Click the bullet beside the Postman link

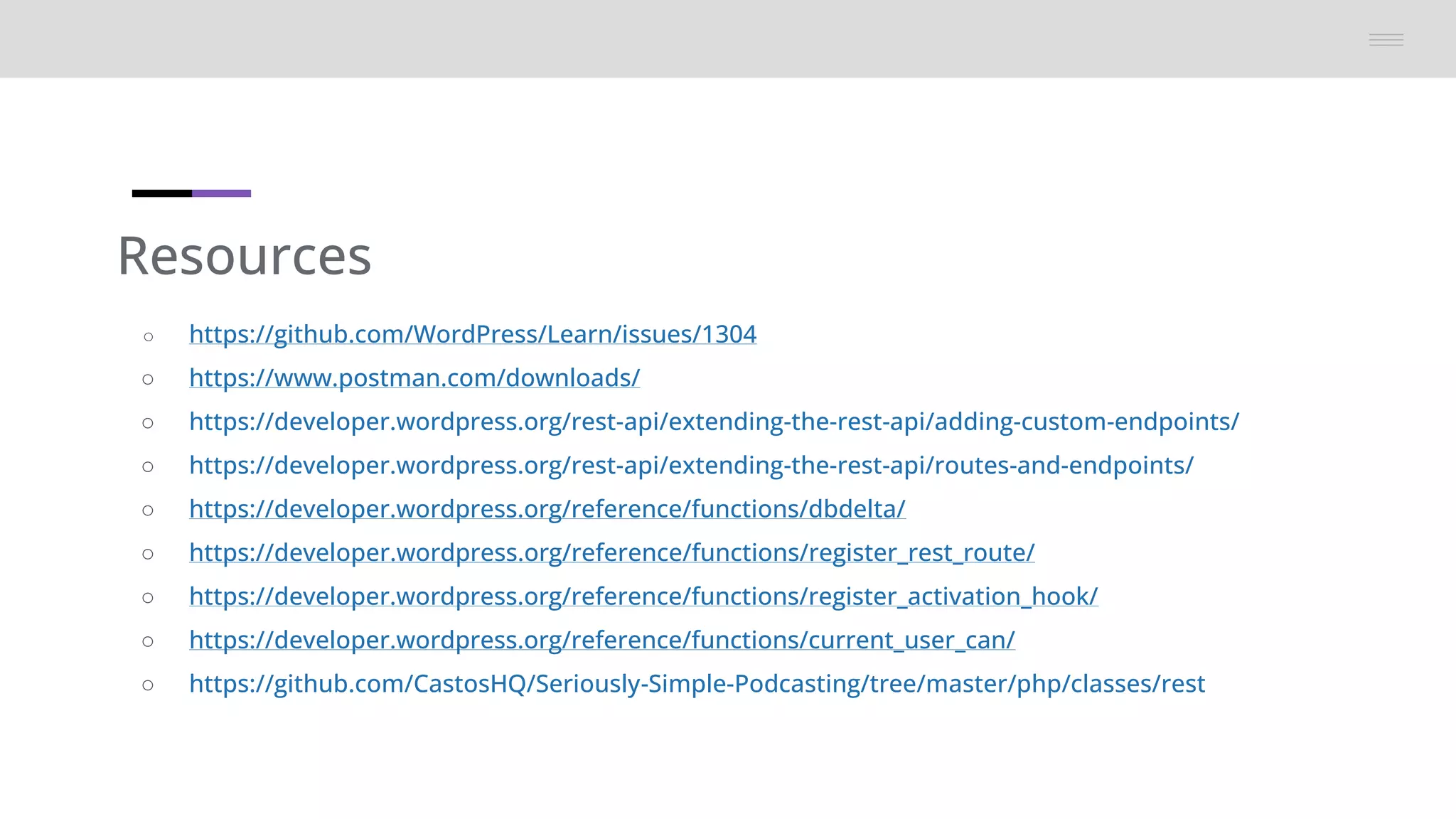(x=148, y=380)
